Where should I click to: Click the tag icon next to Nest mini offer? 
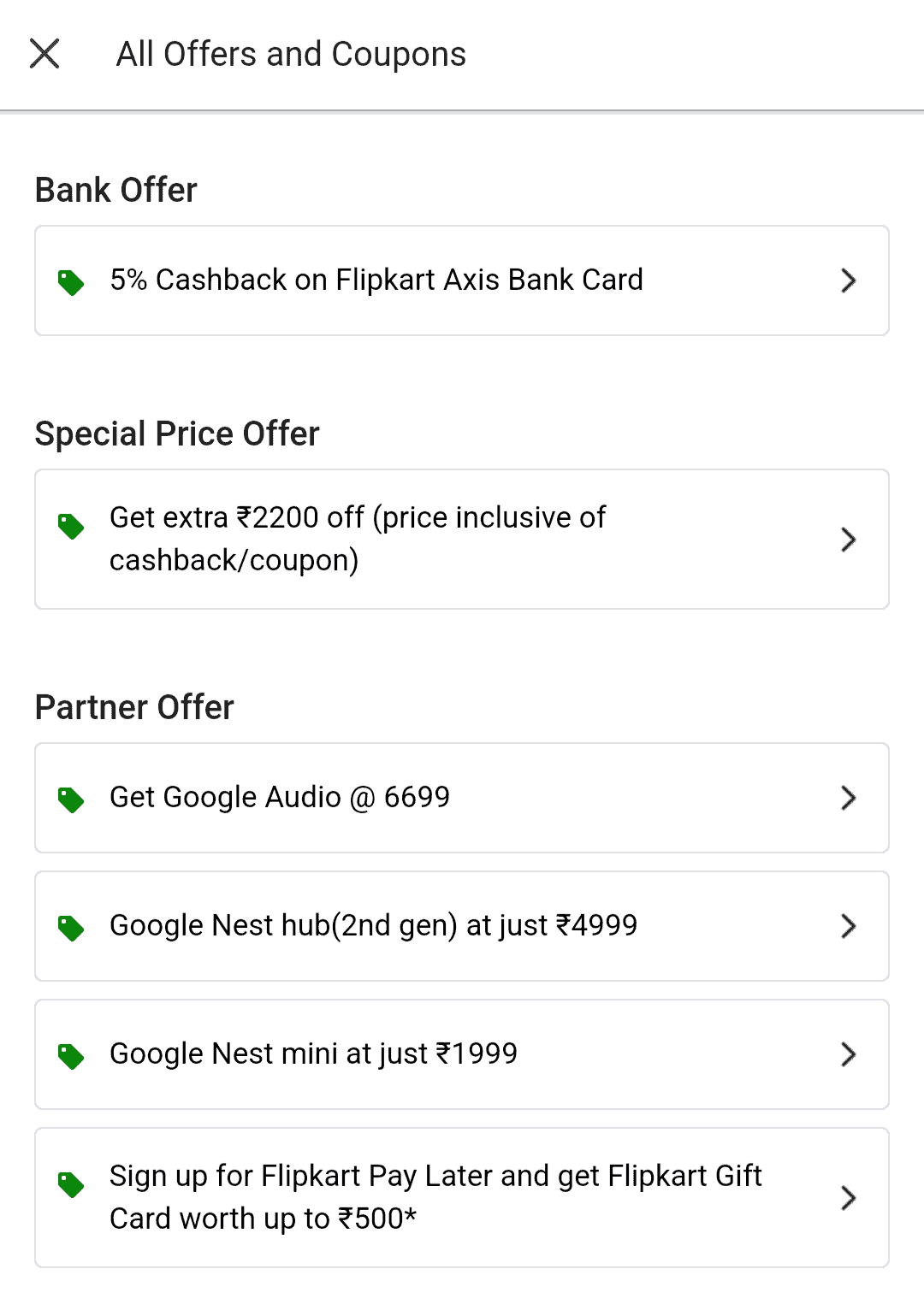click(71, 1056)
